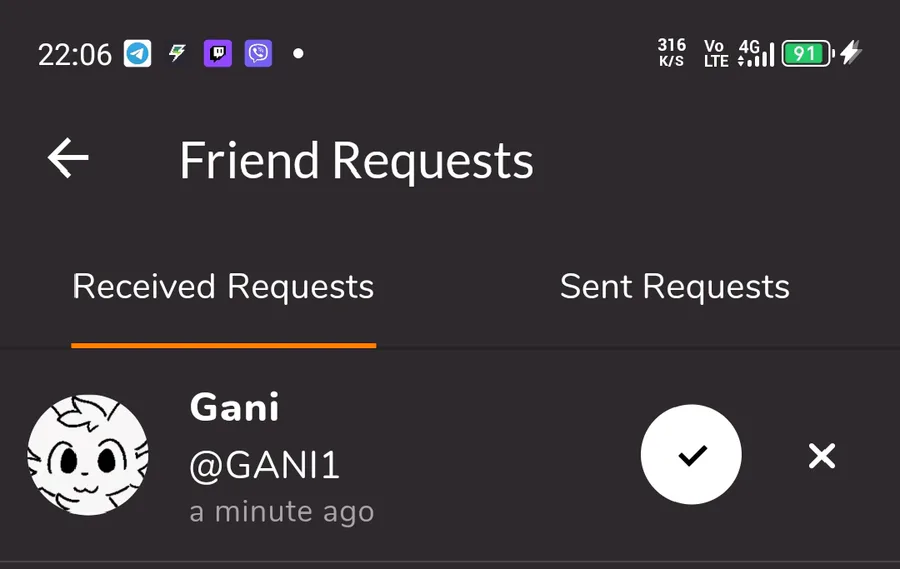Decline Gani's friend request with the X
This screenshot has width=900, height=569.
click(822, 456)
